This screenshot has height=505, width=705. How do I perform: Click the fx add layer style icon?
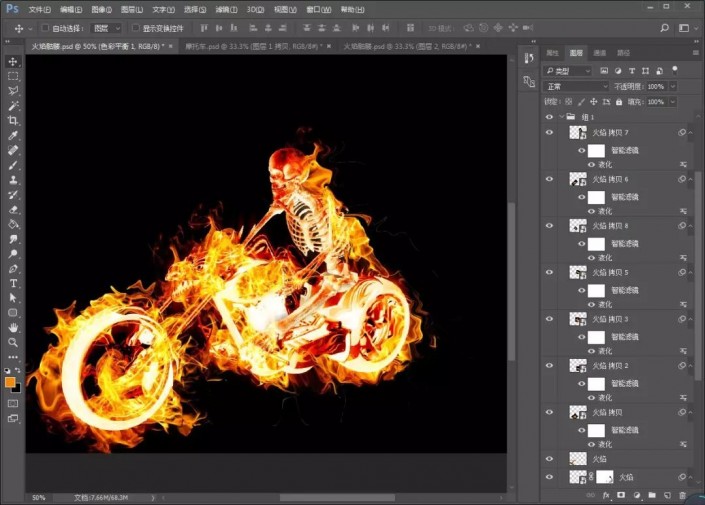tap(606, 495)
